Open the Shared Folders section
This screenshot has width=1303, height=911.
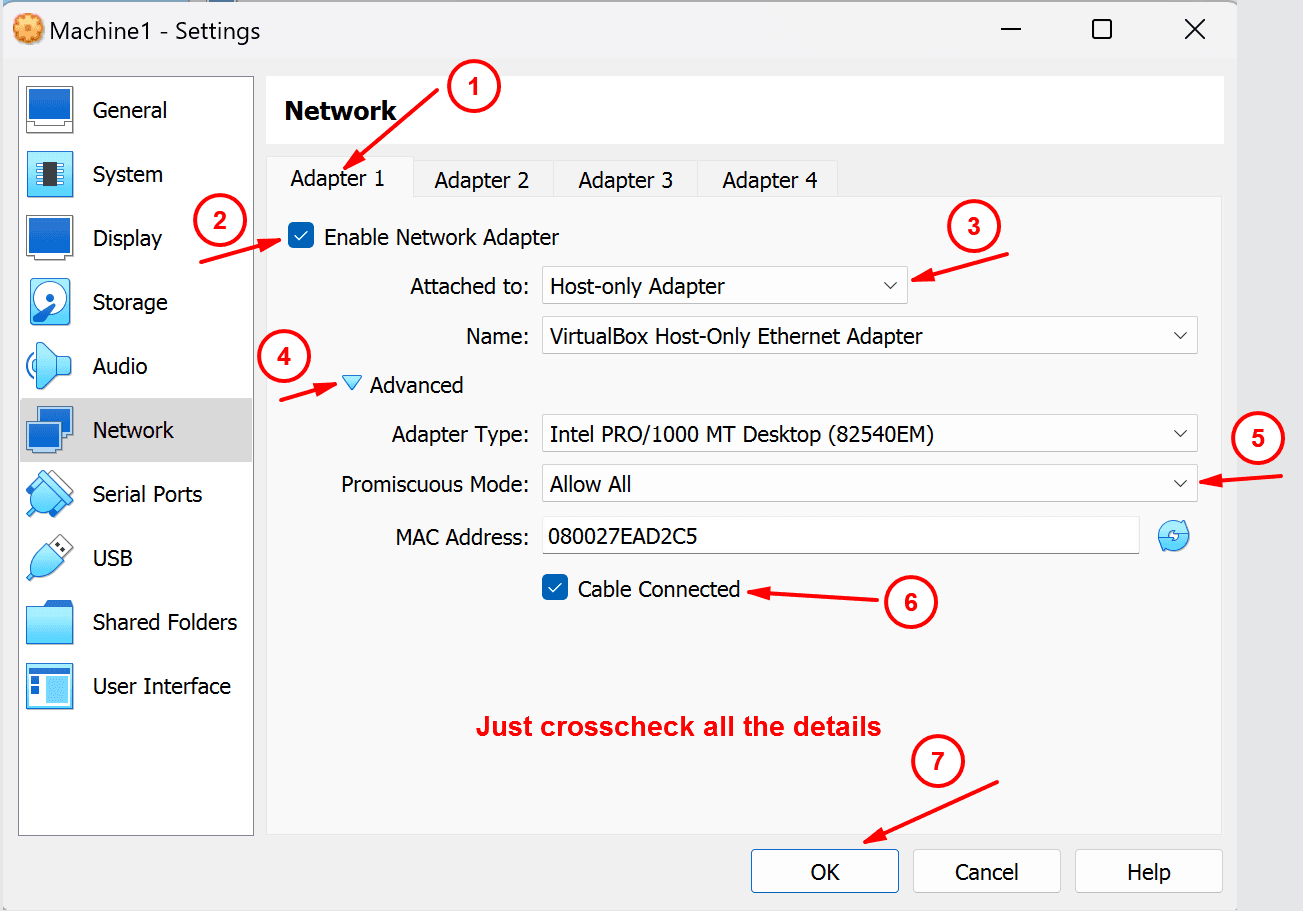pyautogui.click(x=164, y=622)
